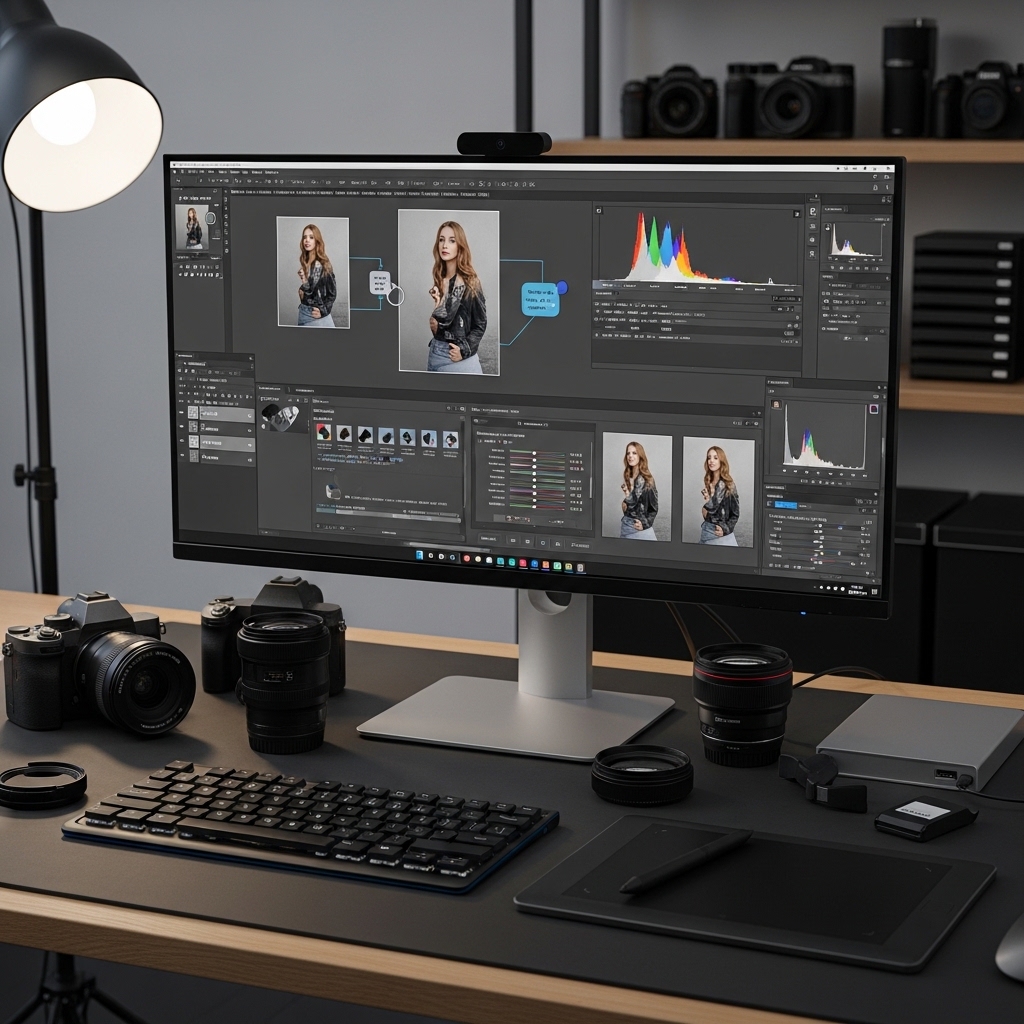
Task: Select the left portrait thumbnail in the bottom preview pair
Action: coord(637,488)
